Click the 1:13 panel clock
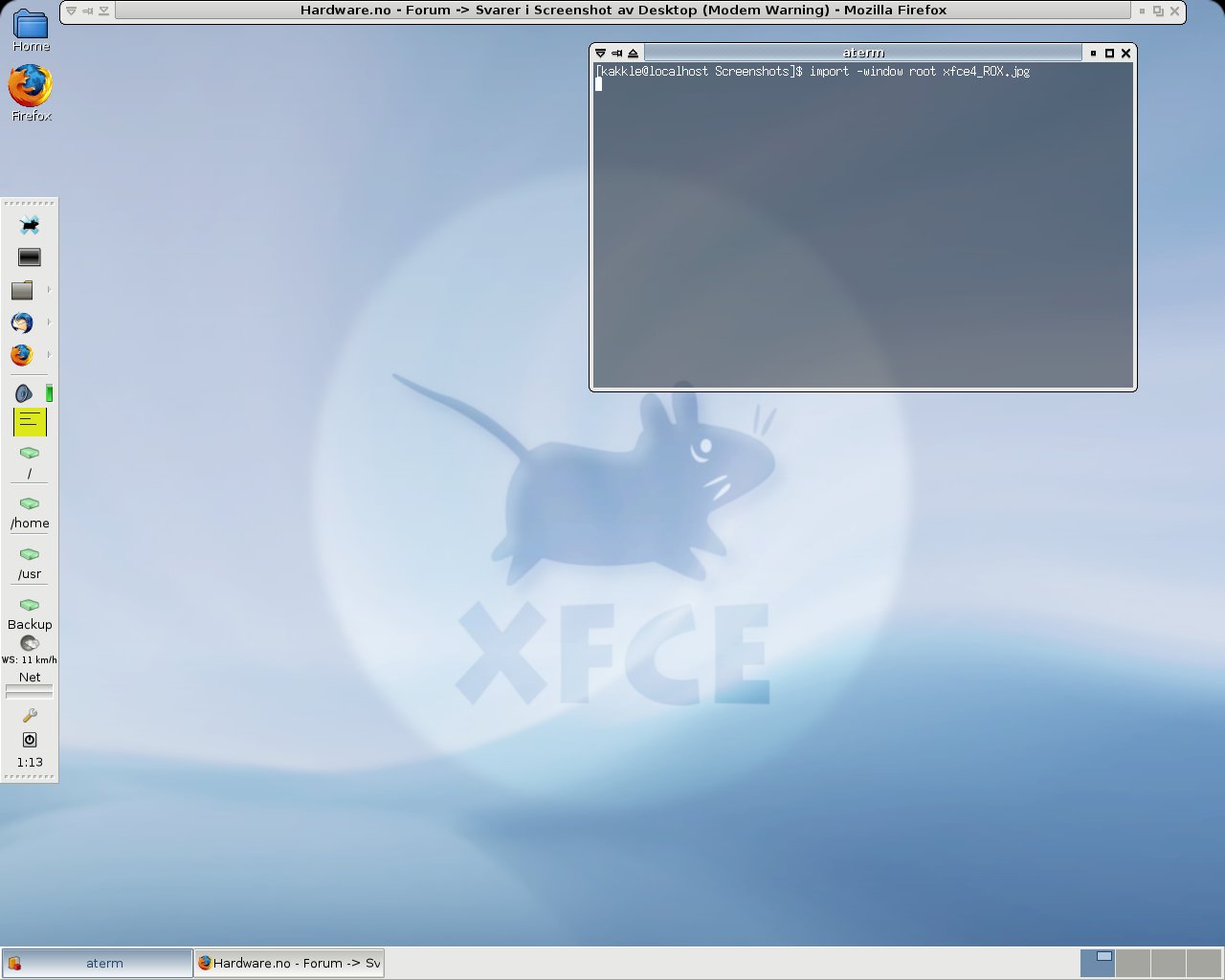Screen dimensions: 1225x980 point(30,763)
